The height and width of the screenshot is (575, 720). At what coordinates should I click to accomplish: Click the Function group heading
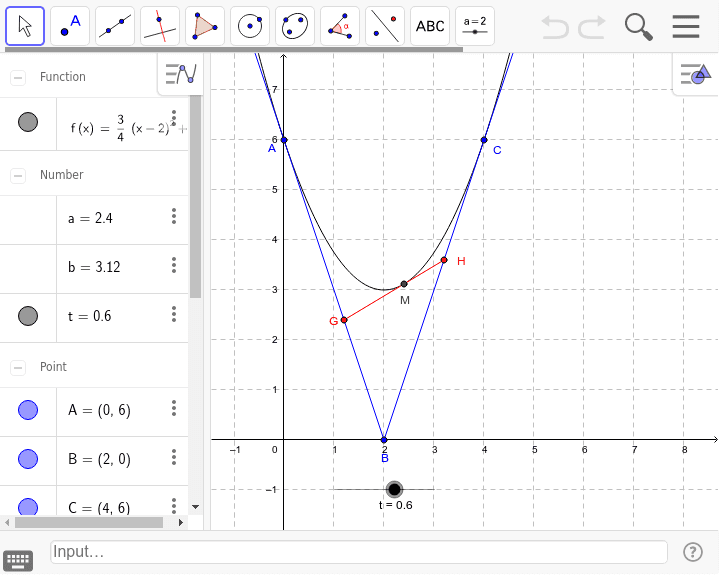[x=62, y=77]
